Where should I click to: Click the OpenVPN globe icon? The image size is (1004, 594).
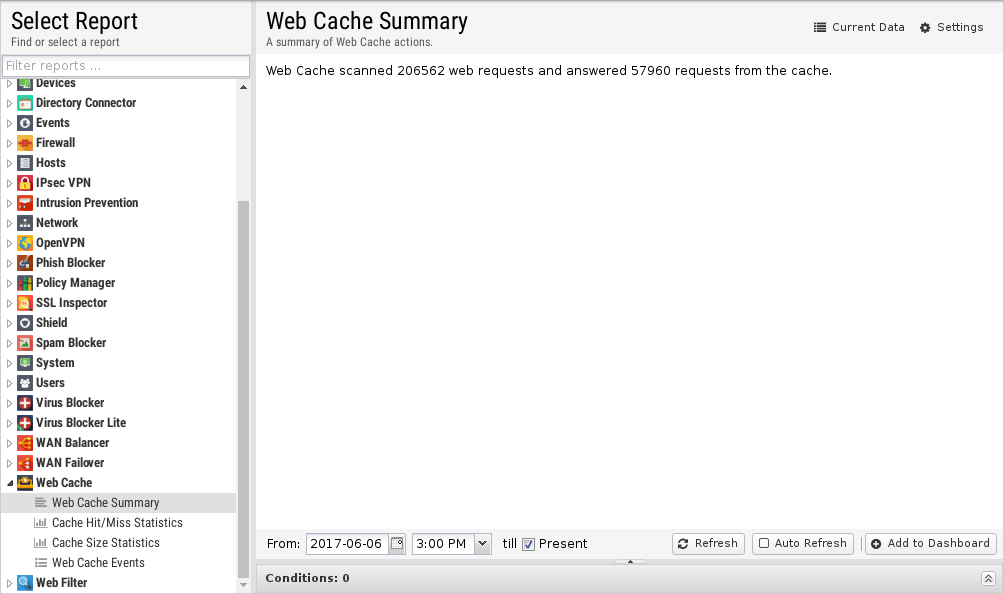click(x=25, y=243)
